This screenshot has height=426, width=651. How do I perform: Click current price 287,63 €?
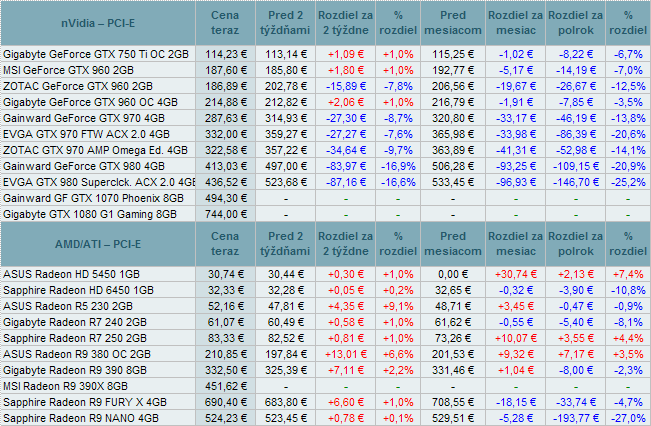[226, 118]
